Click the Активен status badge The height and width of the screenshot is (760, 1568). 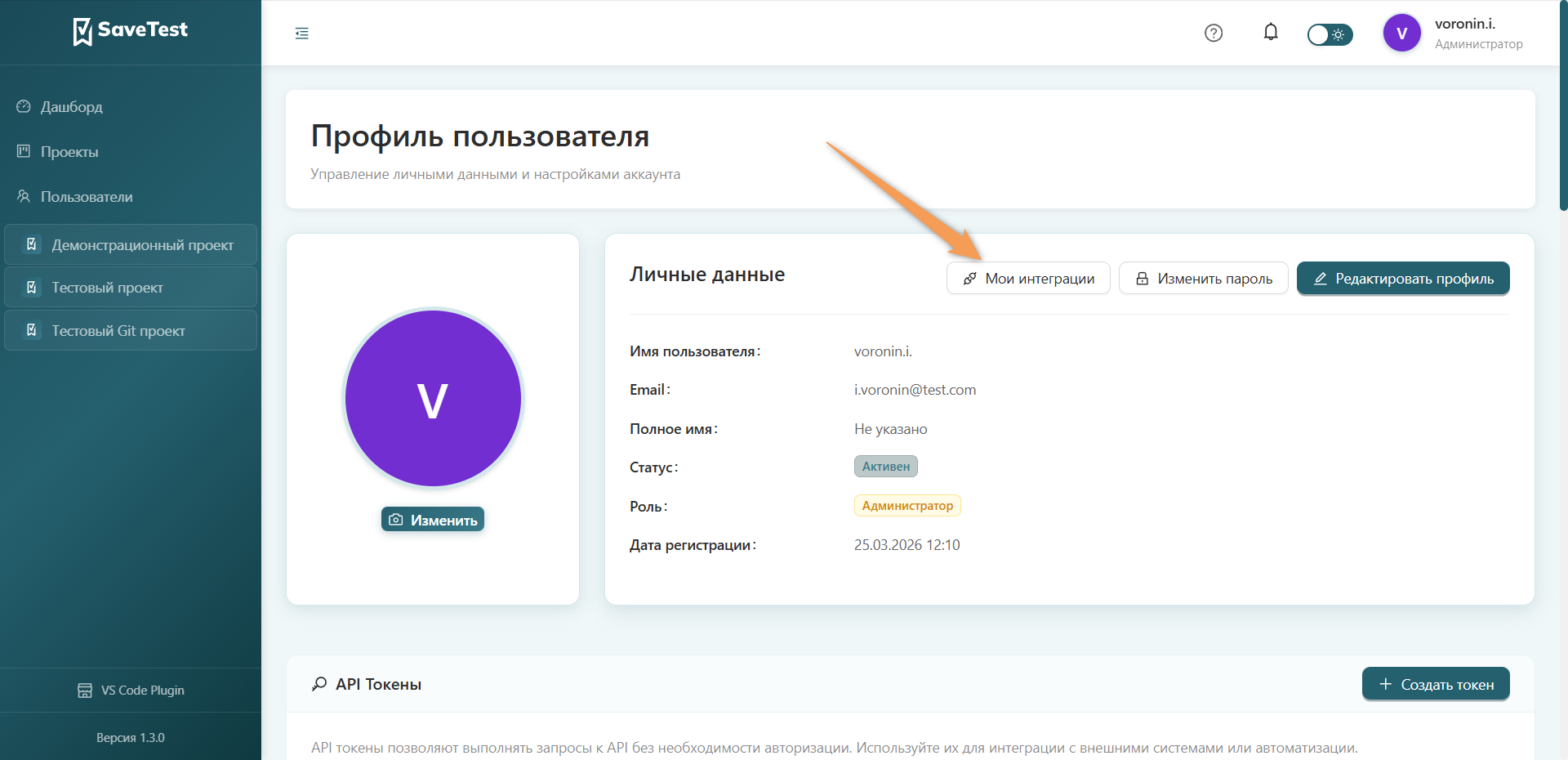886,467
